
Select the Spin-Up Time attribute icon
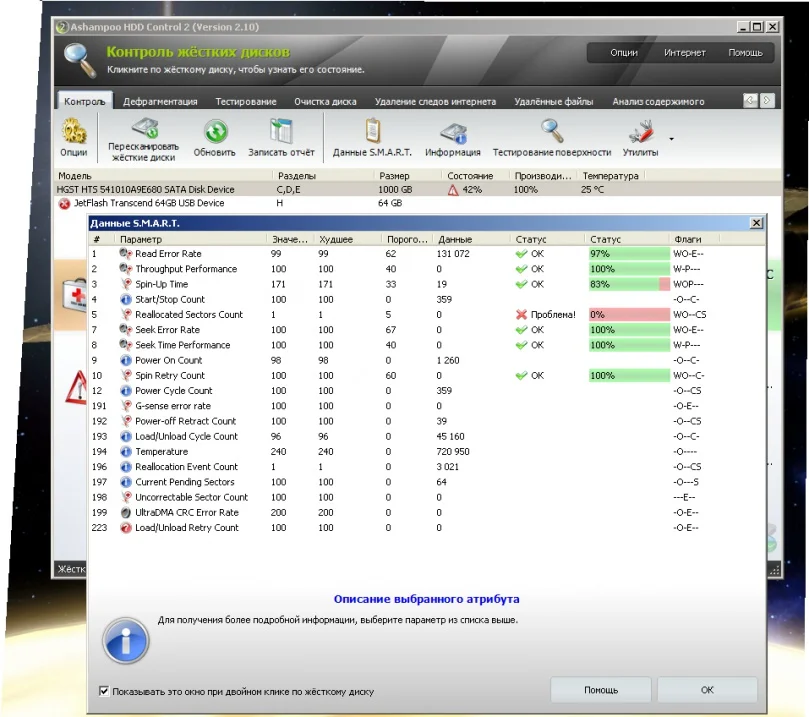pos(125,284)
